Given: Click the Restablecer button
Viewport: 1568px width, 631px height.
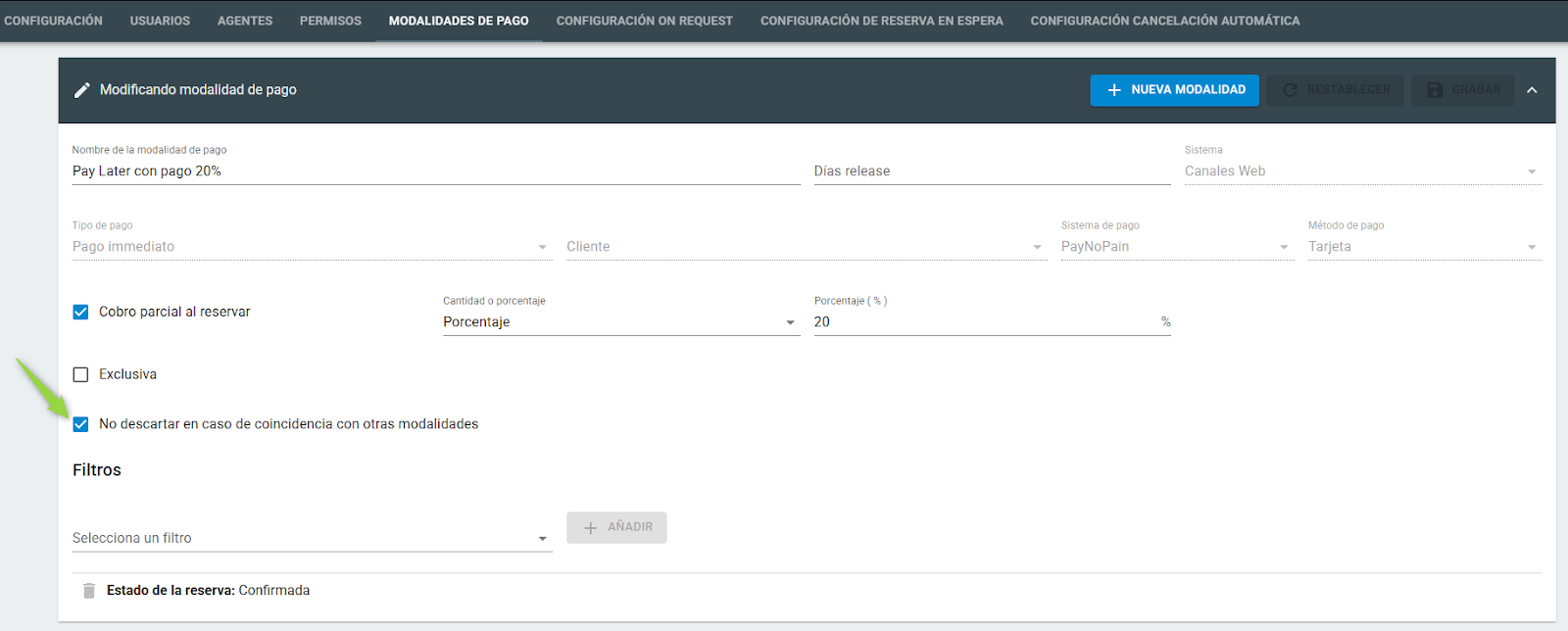Looking at the screenshot, I should [x=1336, y=90].
